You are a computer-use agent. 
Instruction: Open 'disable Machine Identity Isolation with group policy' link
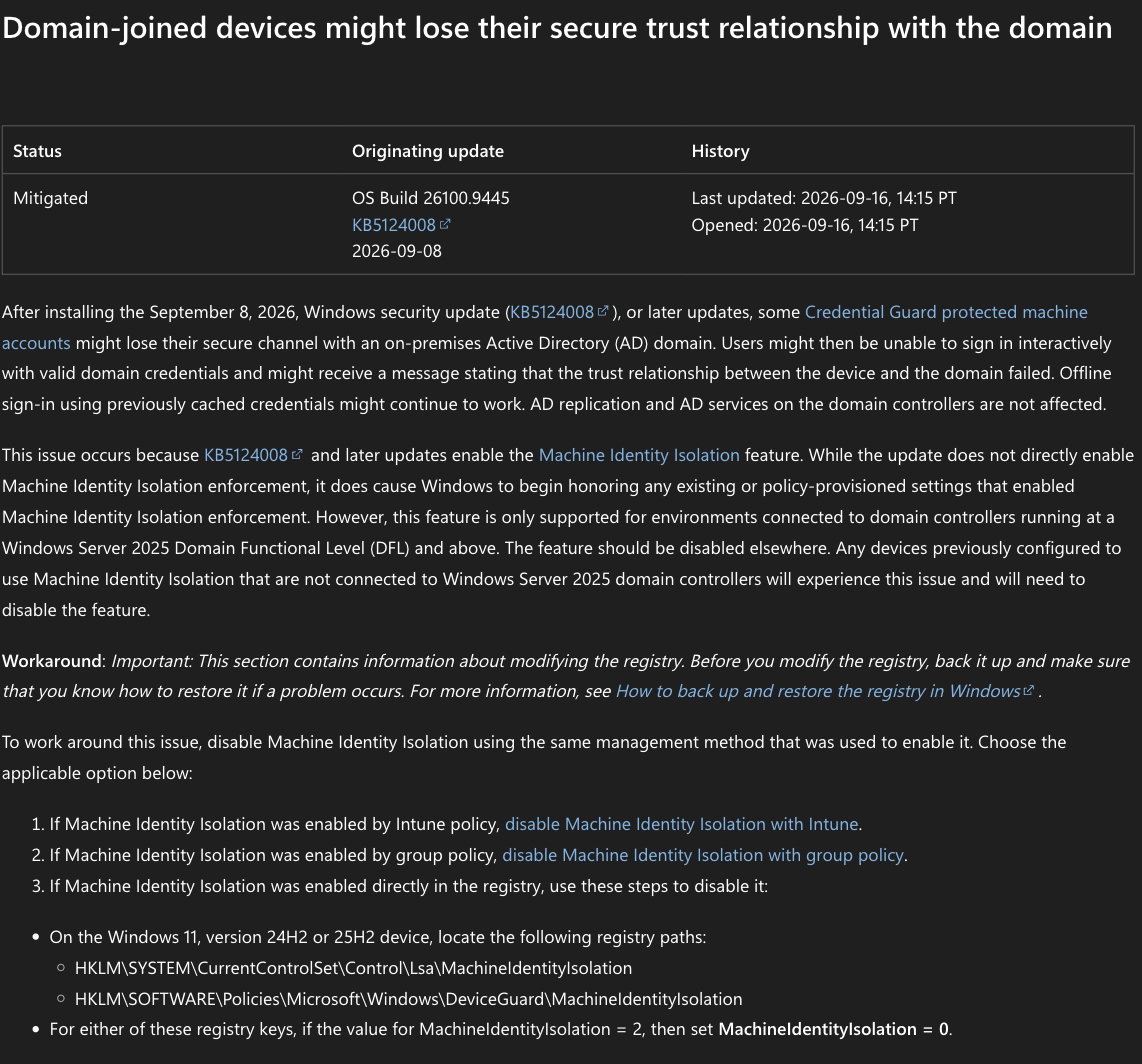(x=703, y=855)
